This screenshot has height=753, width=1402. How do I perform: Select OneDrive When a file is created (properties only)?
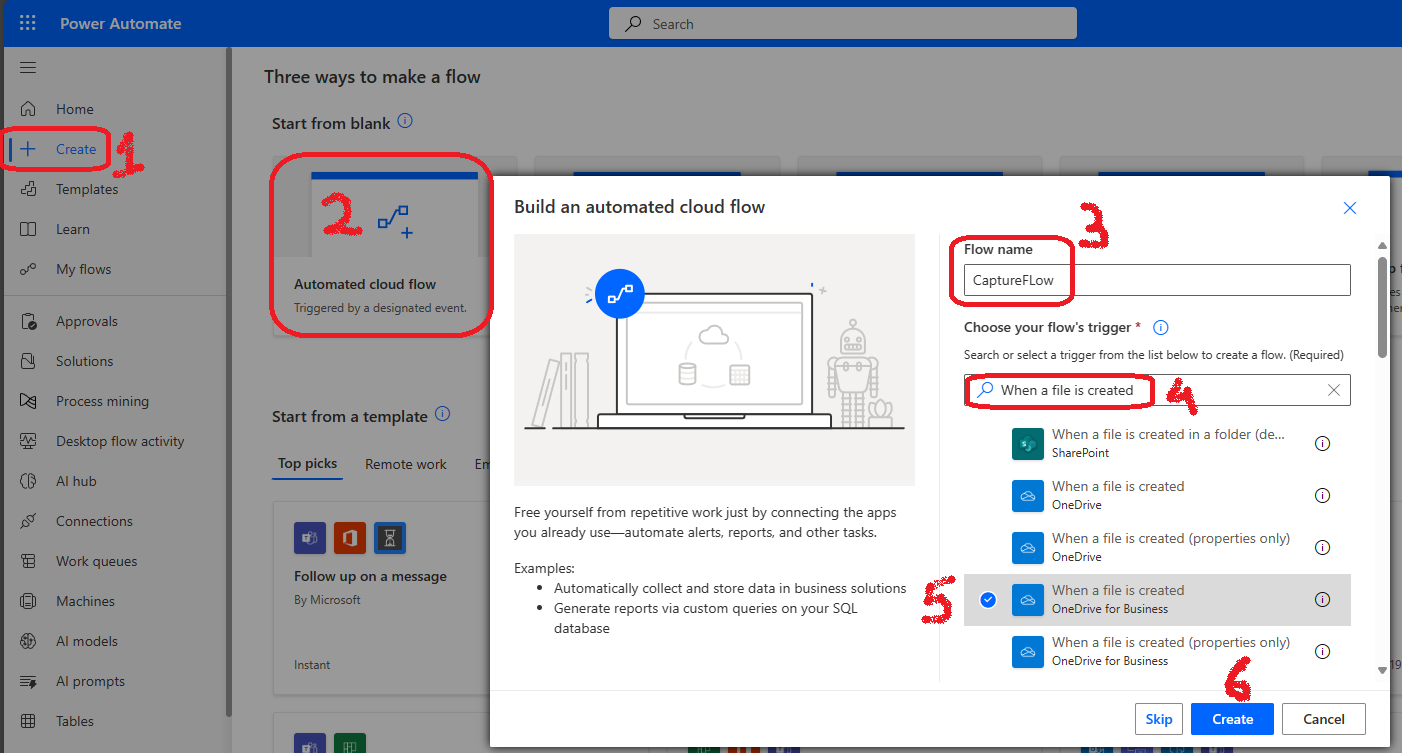tap(1157, 547)
